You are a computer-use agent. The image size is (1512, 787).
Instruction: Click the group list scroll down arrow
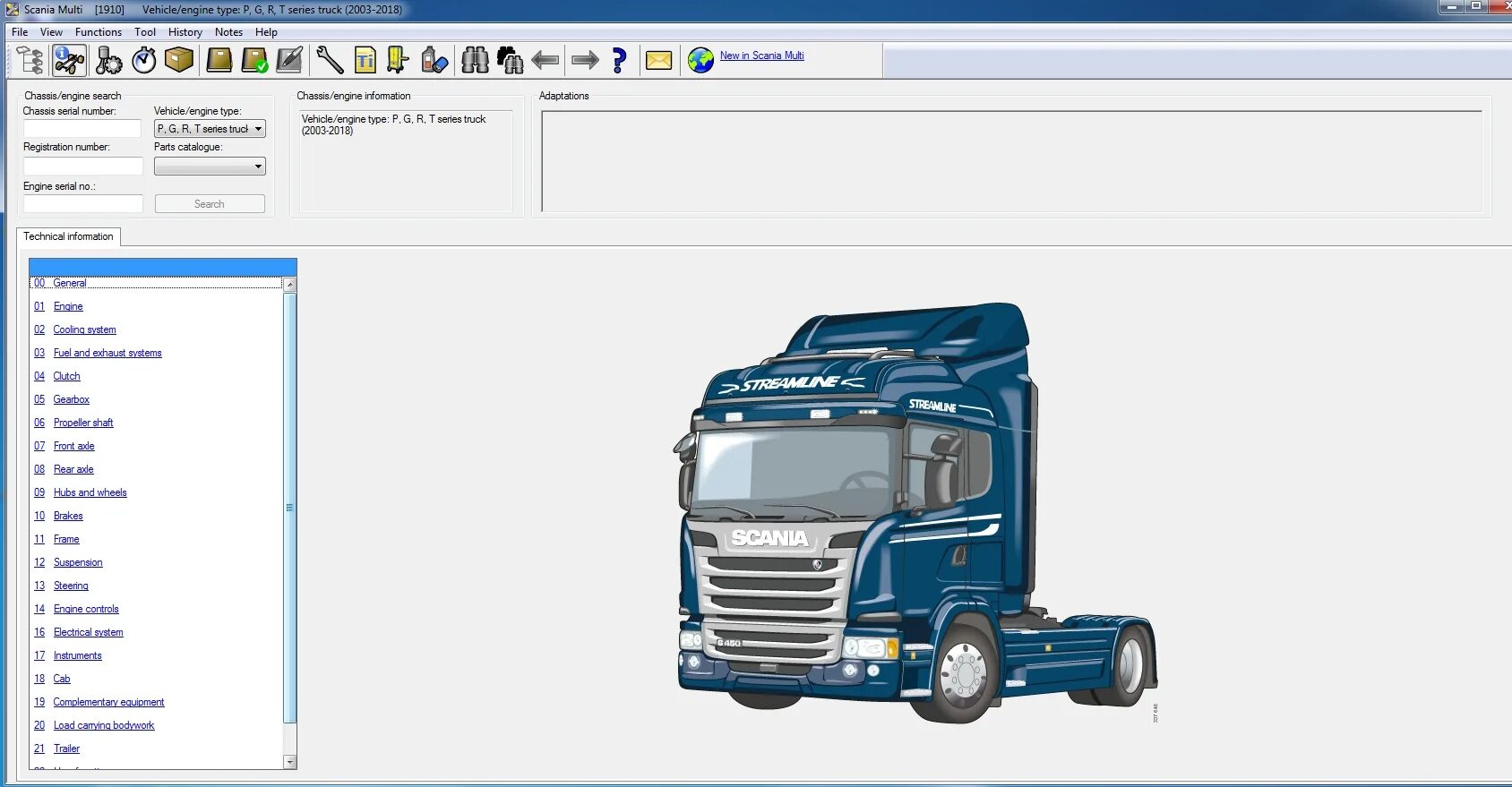click(289, 762)
